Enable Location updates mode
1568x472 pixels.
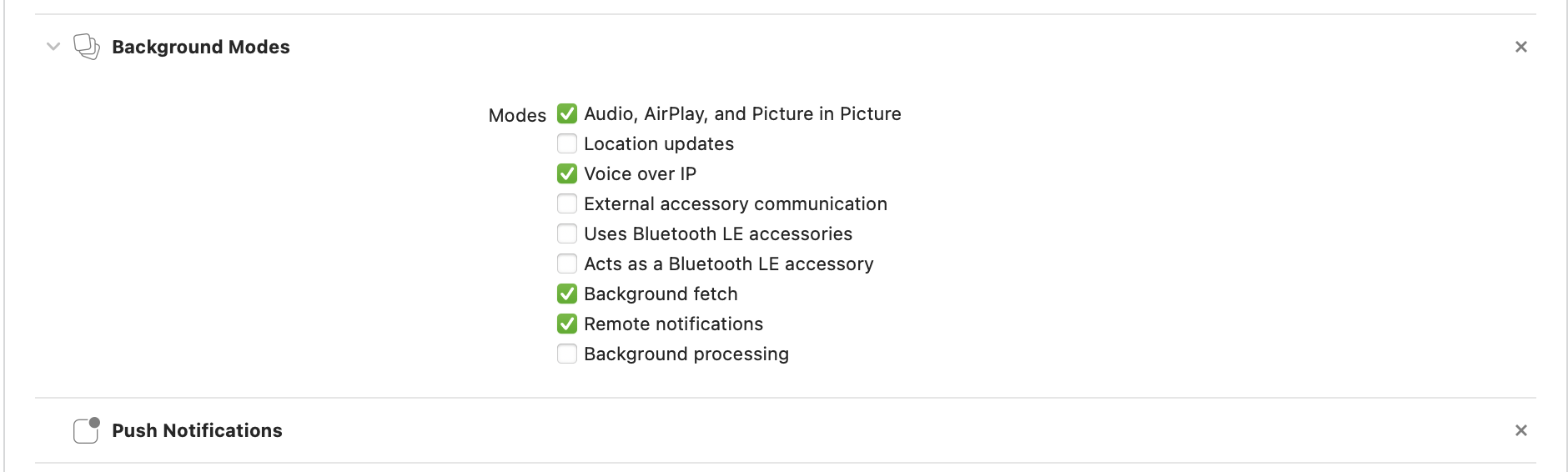pyautogui.click(x=567, y=143)
